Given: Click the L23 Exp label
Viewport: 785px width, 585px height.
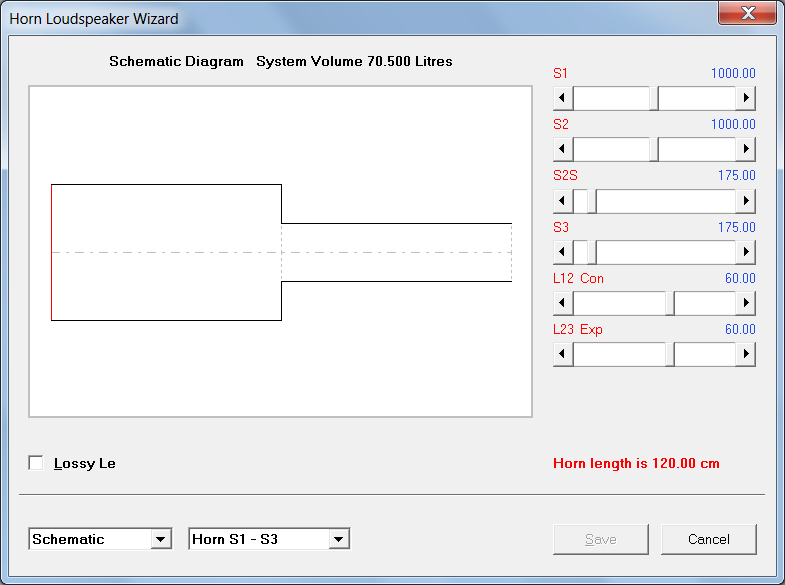Looking at the screenshot, I should point(578,329).
